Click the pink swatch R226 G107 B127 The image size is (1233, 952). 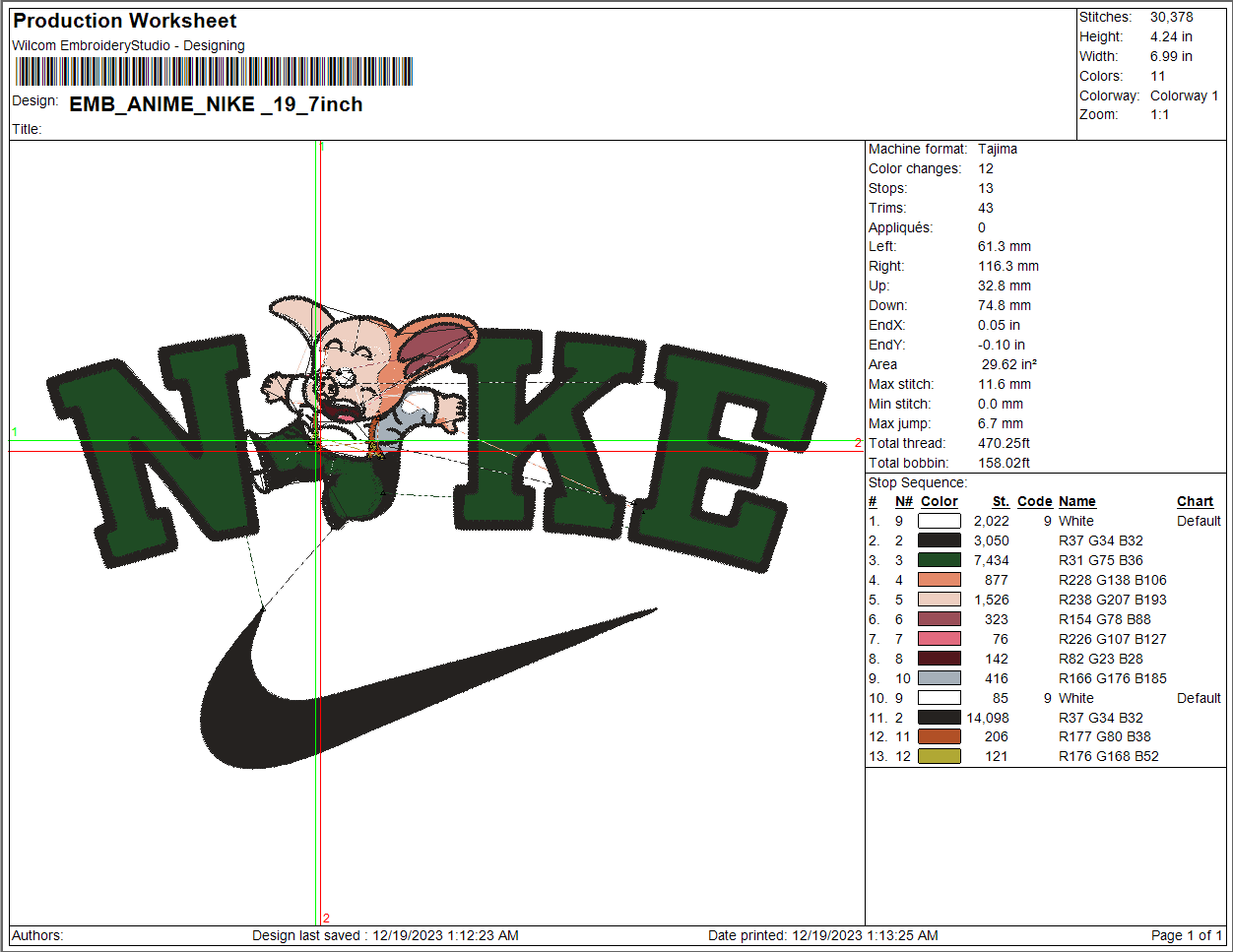pyautogui.click(x=939, y=639)
